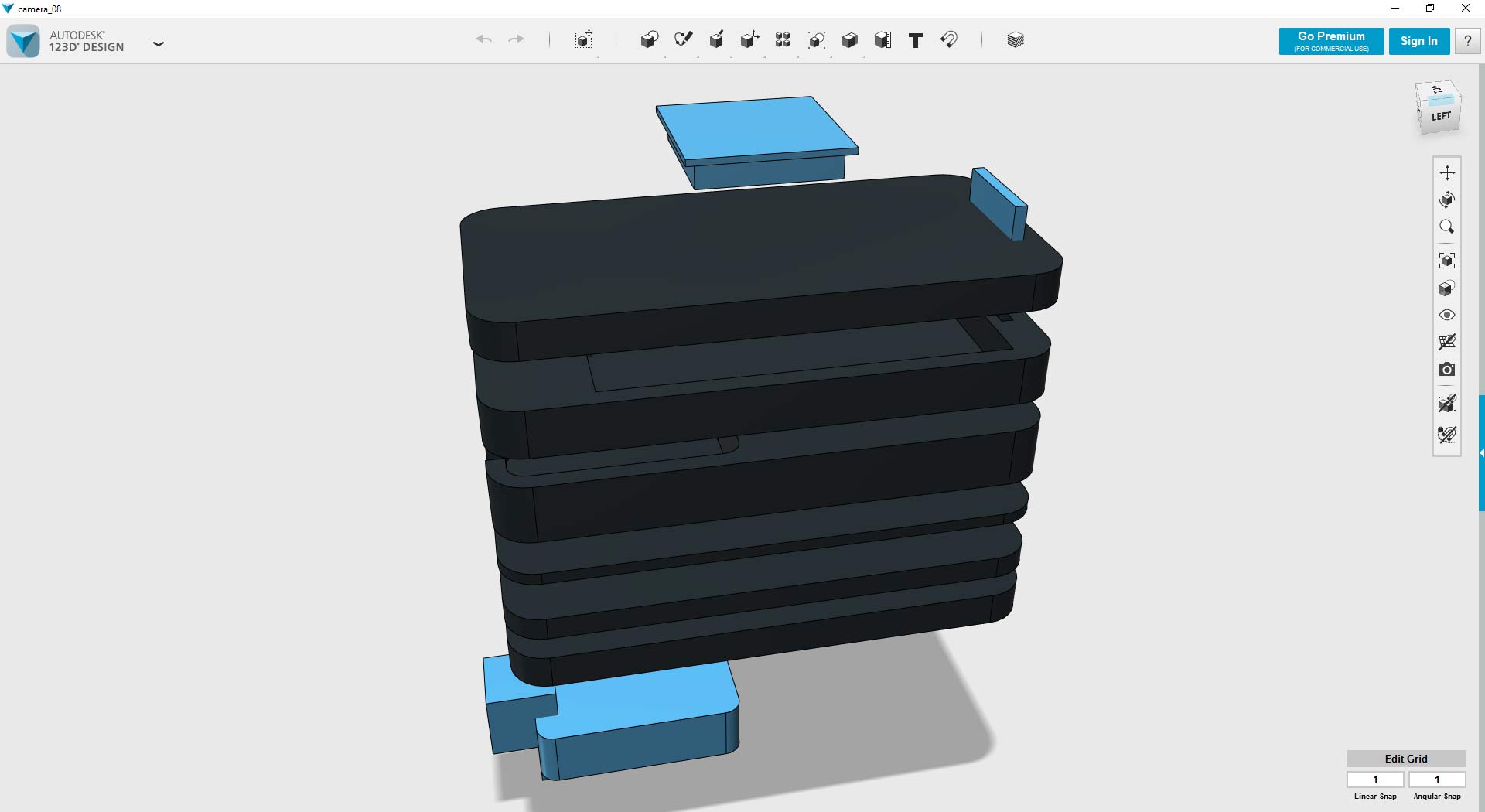The width and height of the screenshot is (1485, 812).
Task: Toggle snapping with the magnet icon
Action: pos(949,40)
